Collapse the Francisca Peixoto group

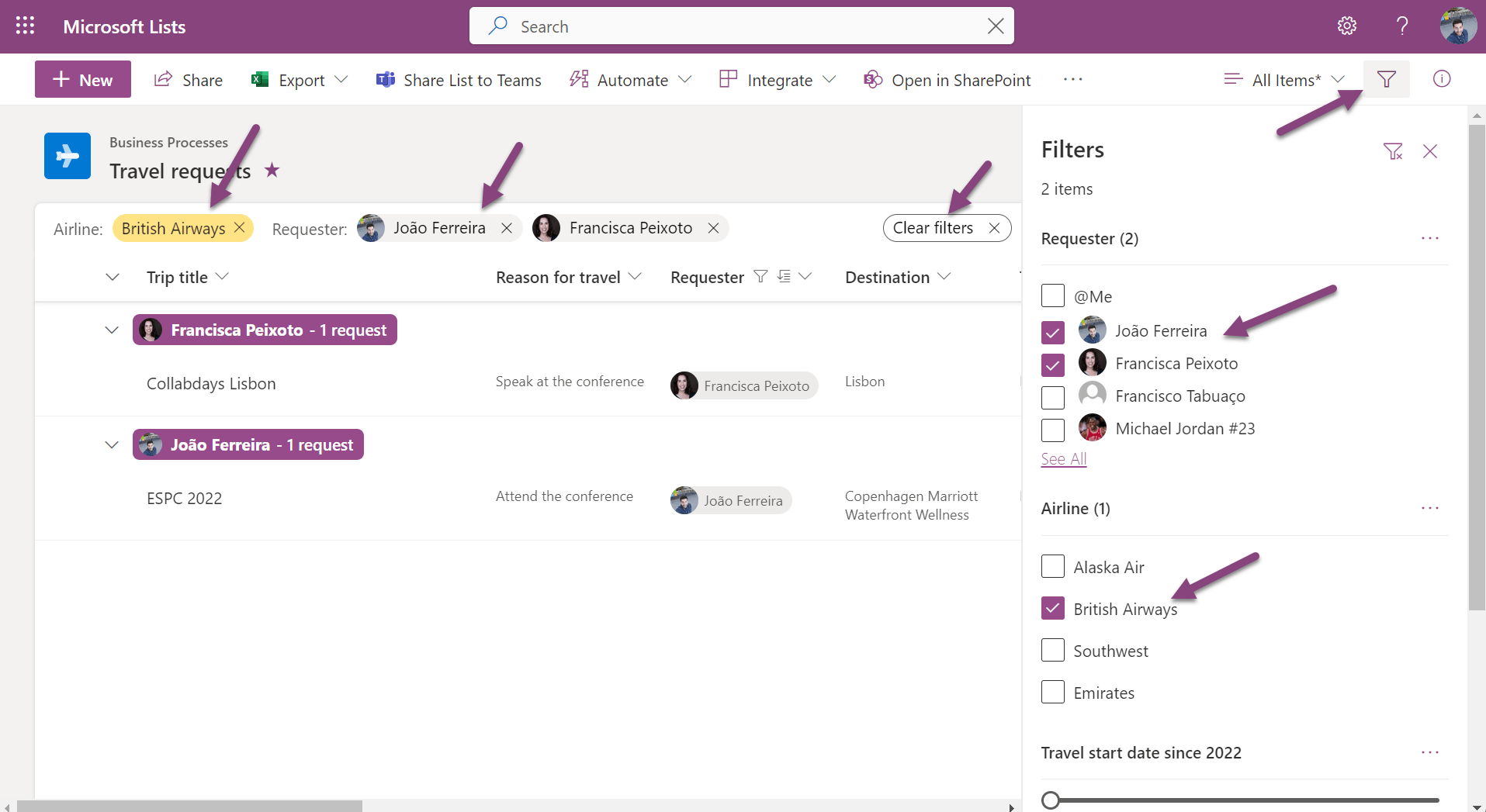click(112, 330)
